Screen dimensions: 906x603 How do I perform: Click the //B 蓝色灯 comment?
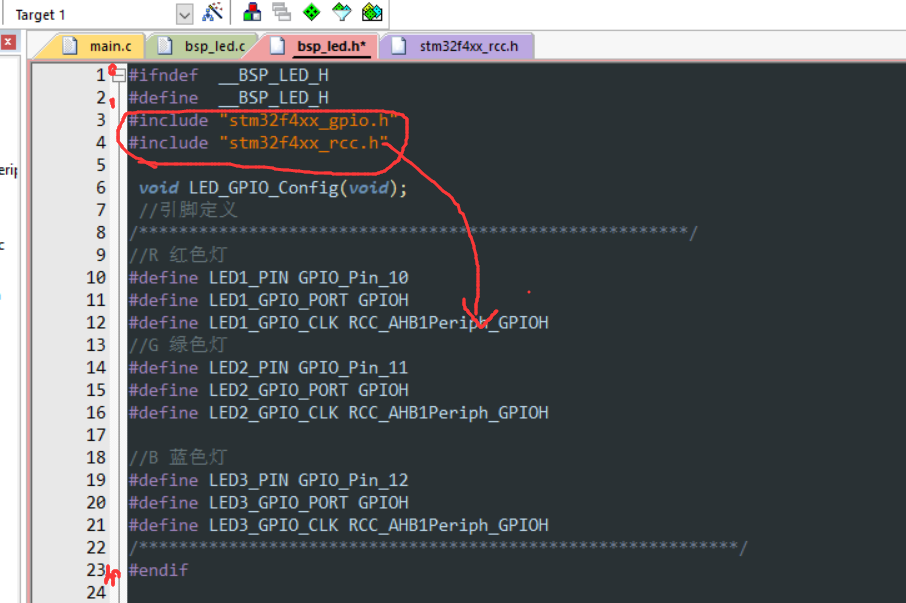pos(178,457)
